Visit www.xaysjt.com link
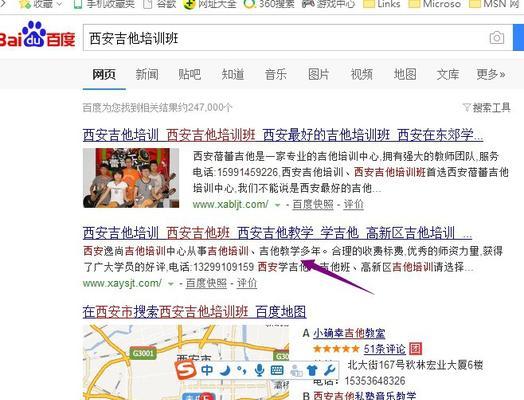The image size is (524, 400). tap(122, 283)
